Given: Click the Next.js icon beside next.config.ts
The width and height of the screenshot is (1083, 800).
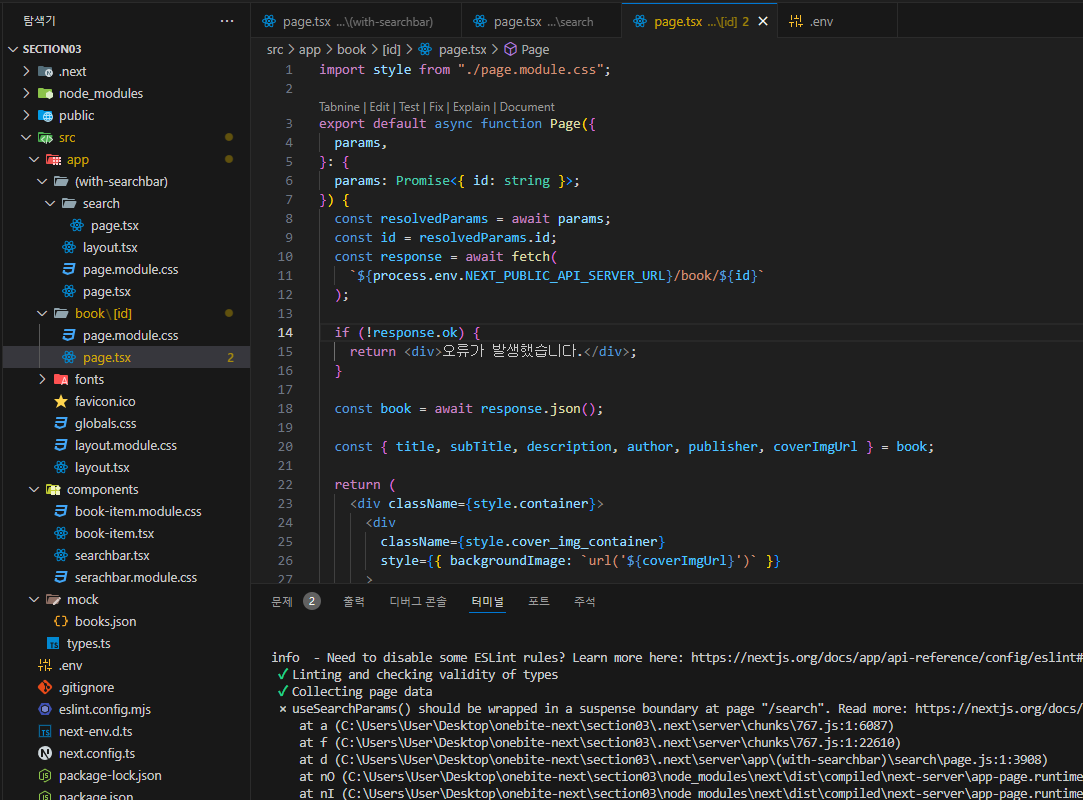Looking at the screenshot, I should pyautogui.click(x=45, y=754).
